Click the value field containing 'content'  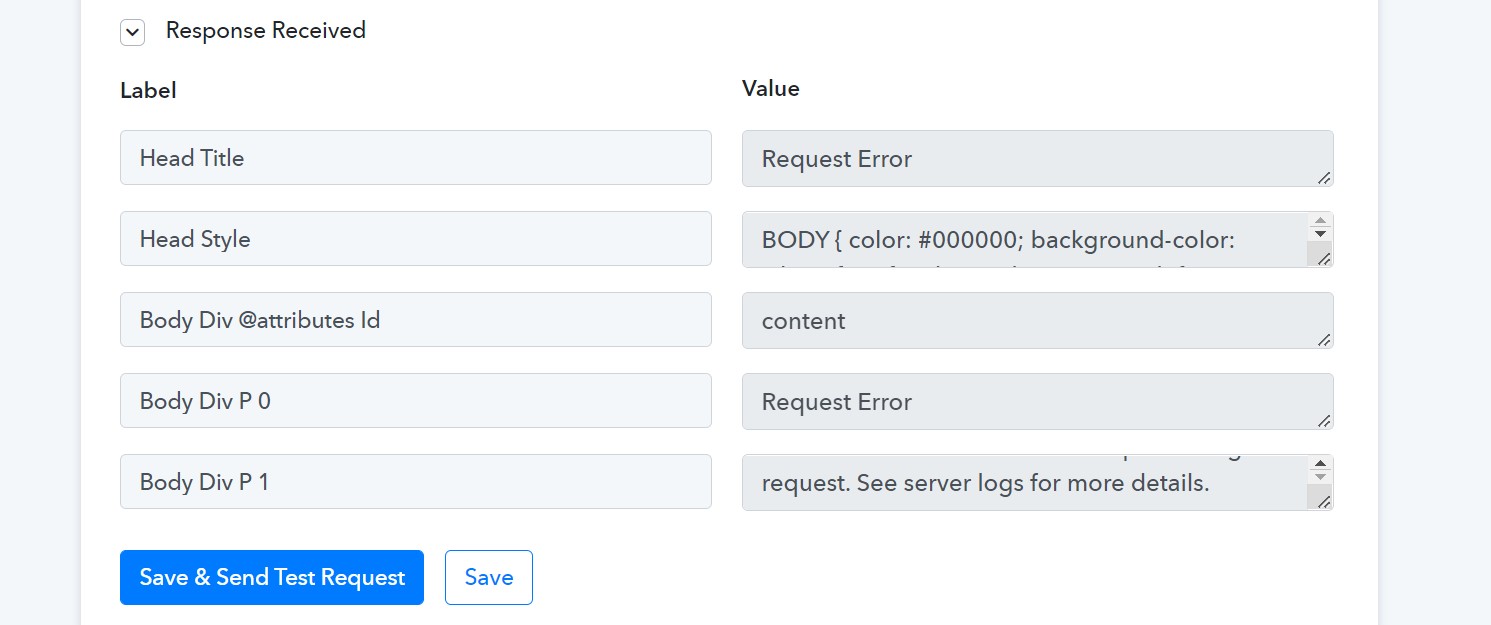point(1037,320)
